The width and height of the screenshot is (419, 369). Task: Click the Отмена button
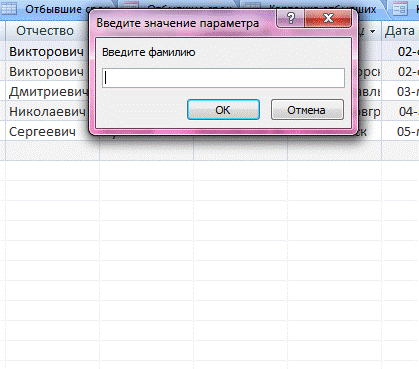pyautogui.click(x=307, y=110)
